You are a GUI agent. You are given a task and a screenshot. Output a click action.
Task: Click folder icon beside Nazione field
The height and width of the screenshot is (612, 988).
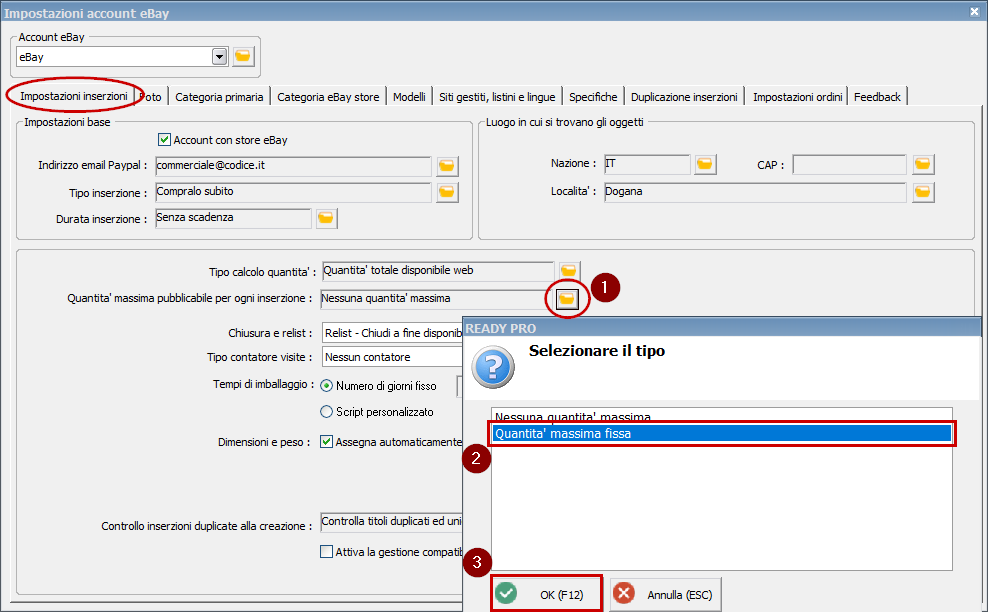tap(706, 164)
